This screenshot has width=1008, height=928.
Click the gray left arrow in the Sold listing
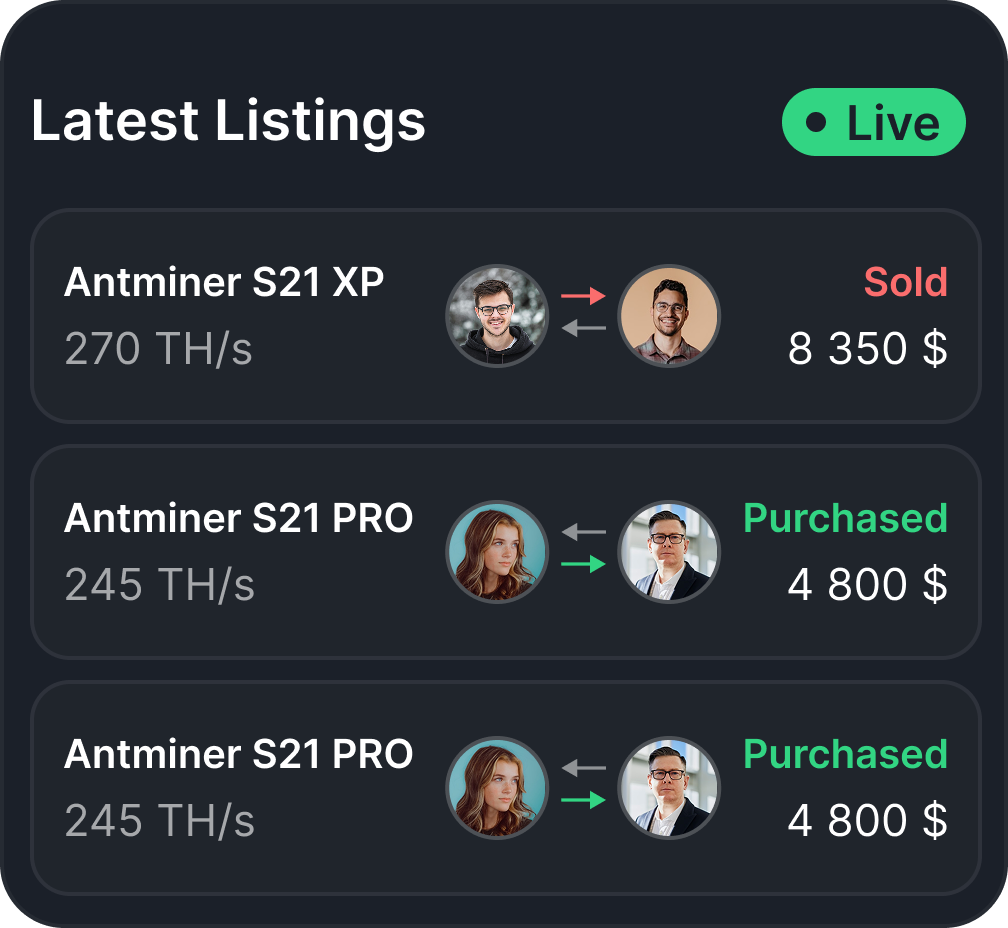[x=584, y=327]
